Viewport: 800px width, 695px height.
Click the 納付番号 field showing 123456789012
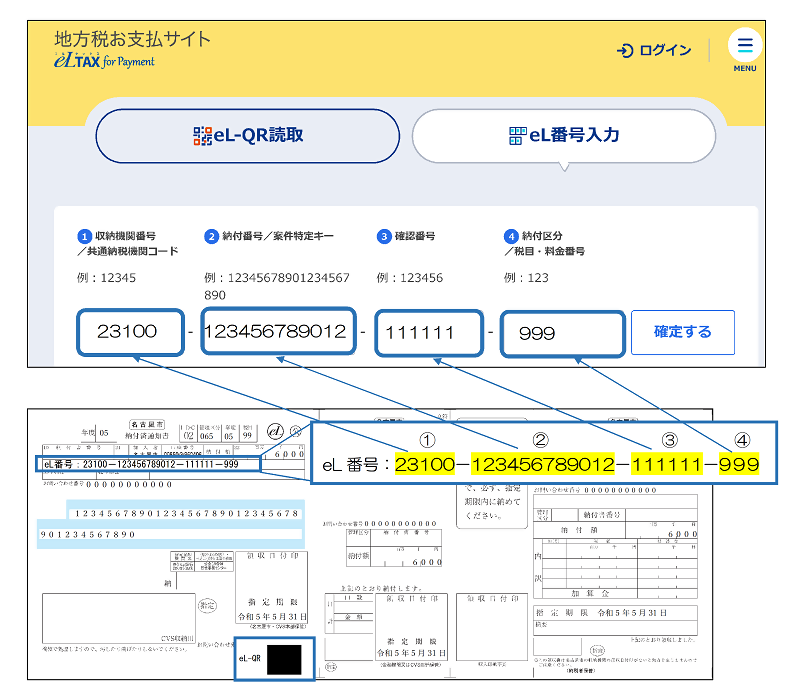[279, 332]
